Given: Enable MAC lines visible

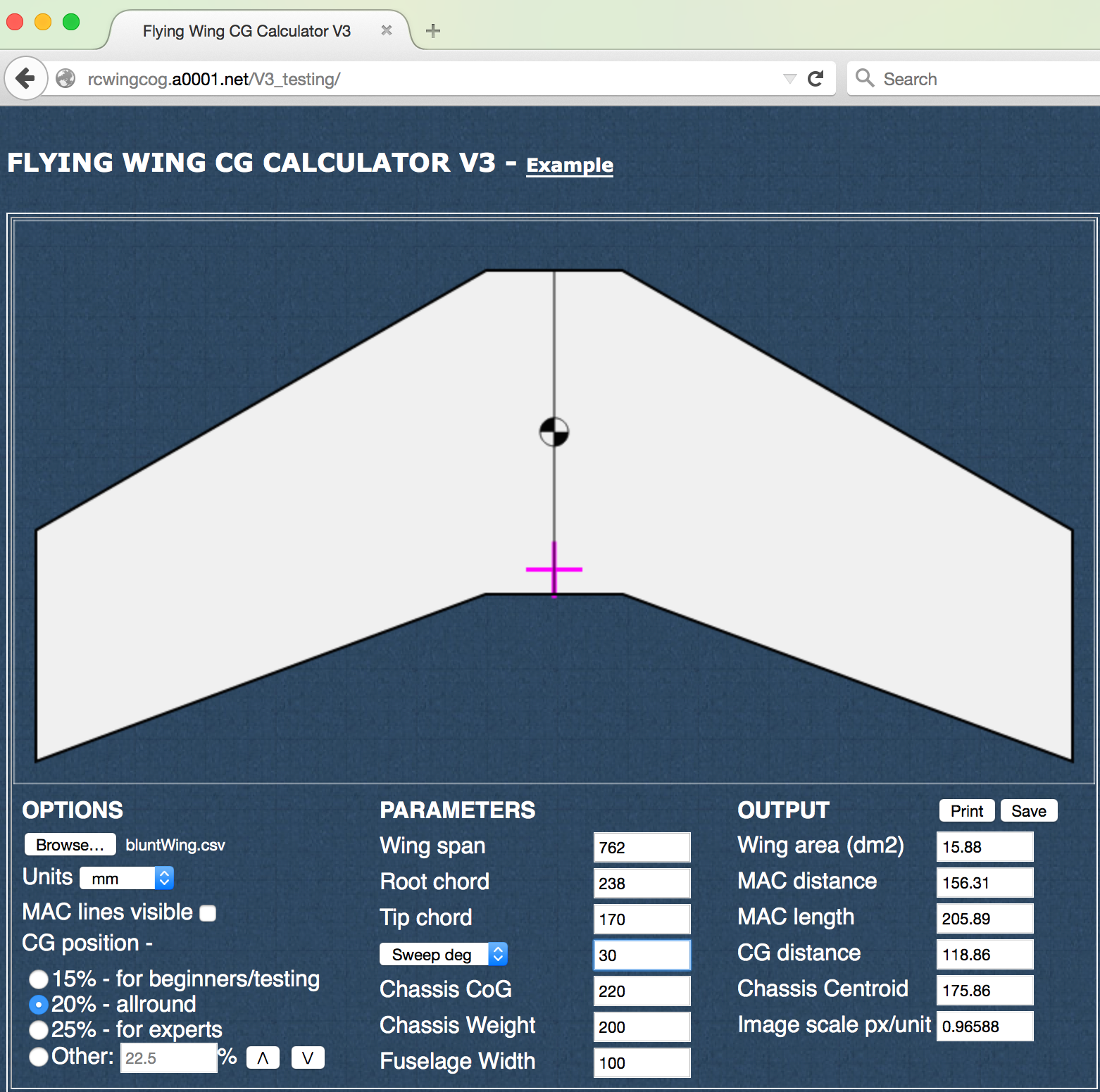Looking at the screenshot, I should pos(208,912).
